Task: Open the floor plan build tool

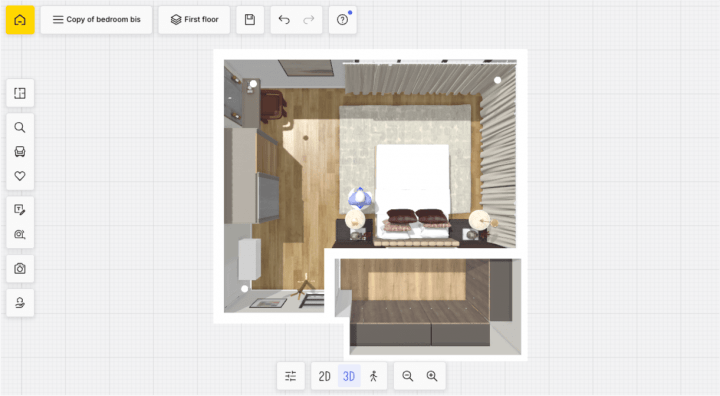Action: 20,93
